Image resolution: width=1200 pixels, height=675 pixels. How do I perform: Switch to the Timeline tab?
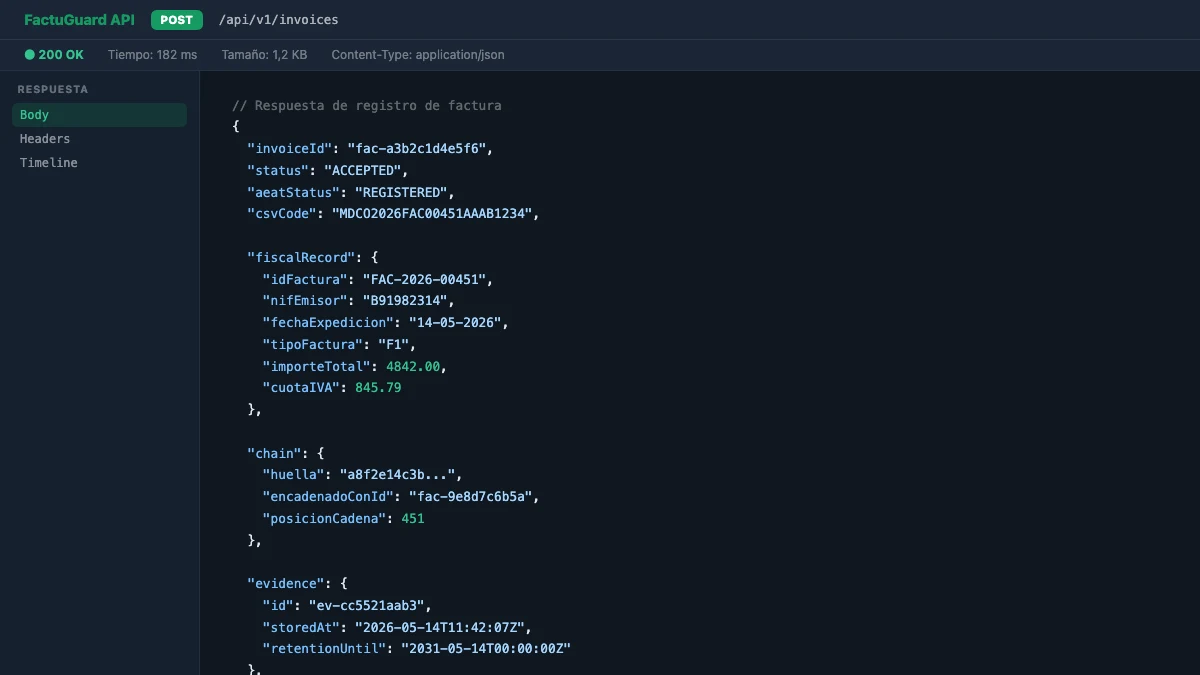point(99,163)
